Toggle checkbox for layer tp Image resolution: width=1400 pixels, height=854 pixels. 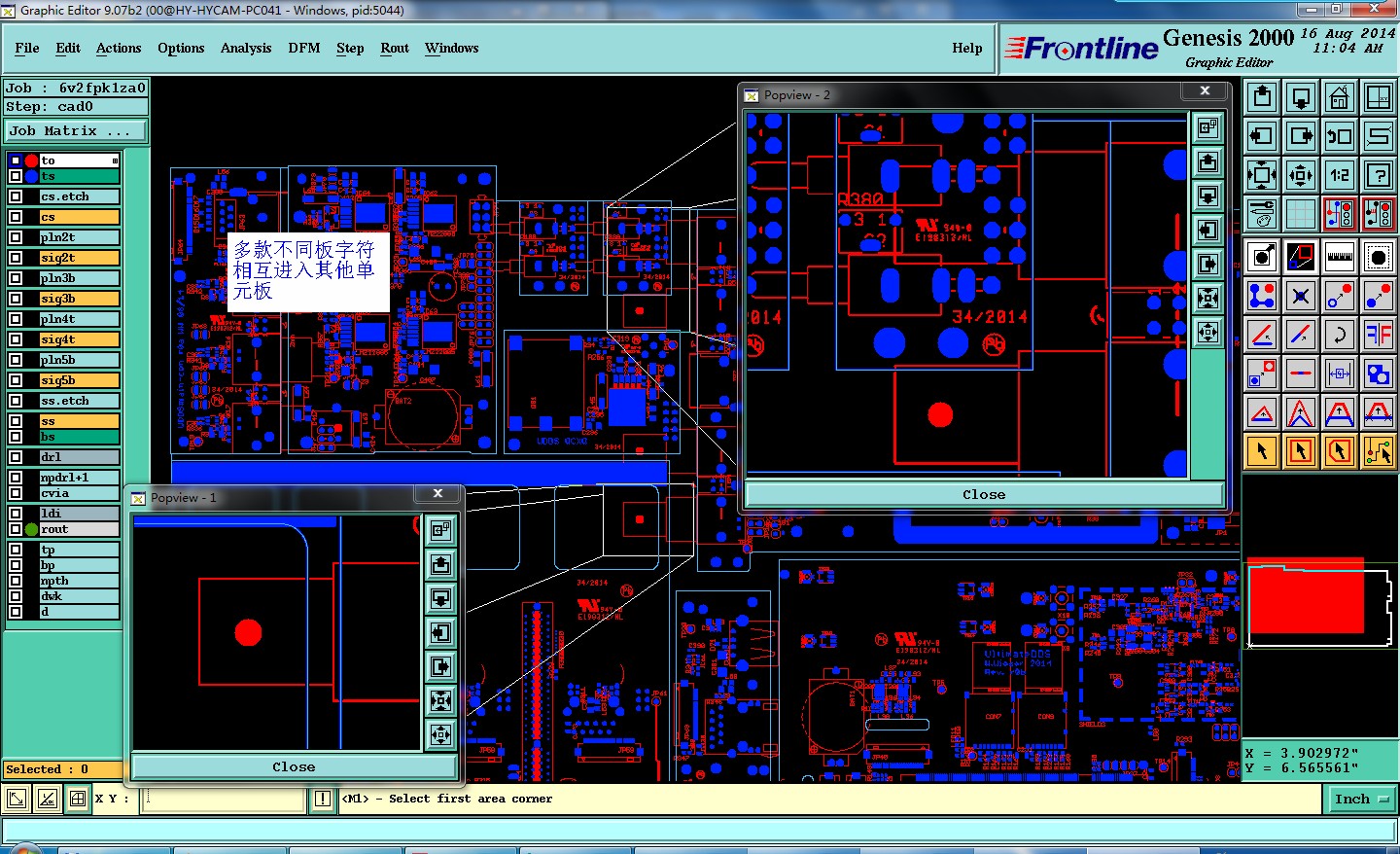point(16,550)
